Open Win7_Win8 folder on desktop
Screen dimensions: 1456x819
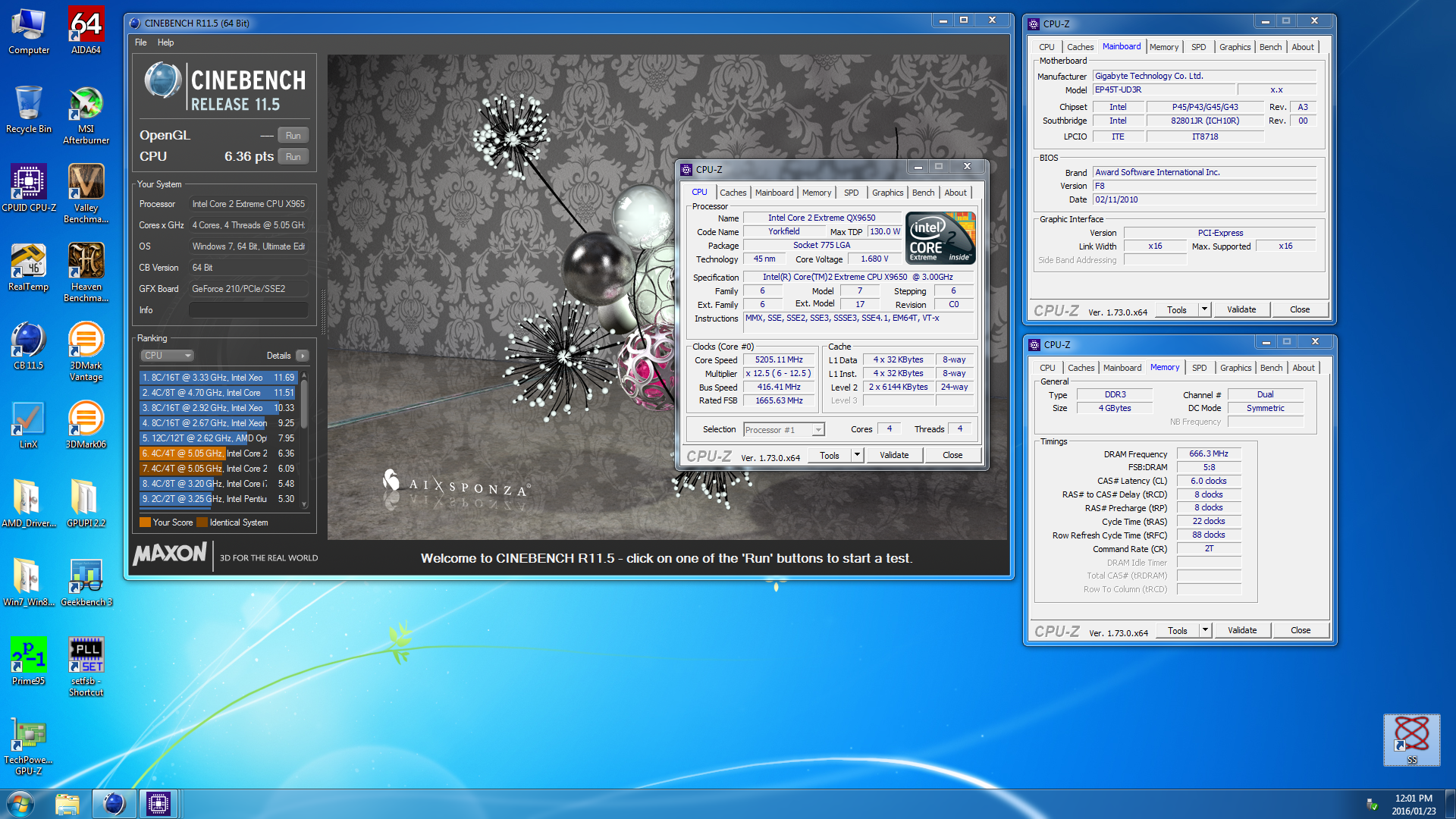[29, 583]
